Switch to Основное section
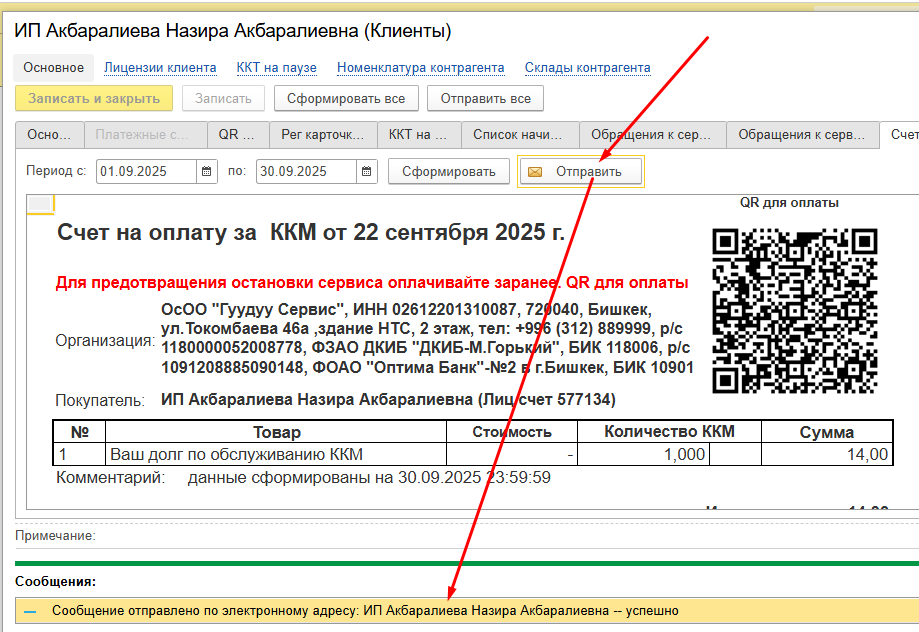 point(53,68)
